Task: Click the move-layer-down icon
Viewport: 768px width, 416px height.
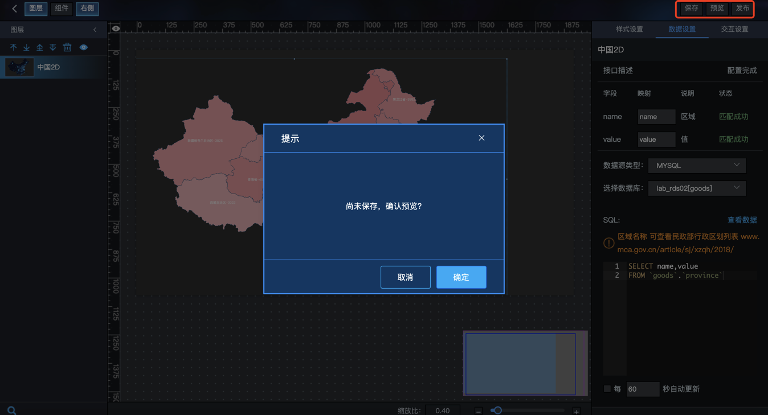Action: click(x=26, y=48)
